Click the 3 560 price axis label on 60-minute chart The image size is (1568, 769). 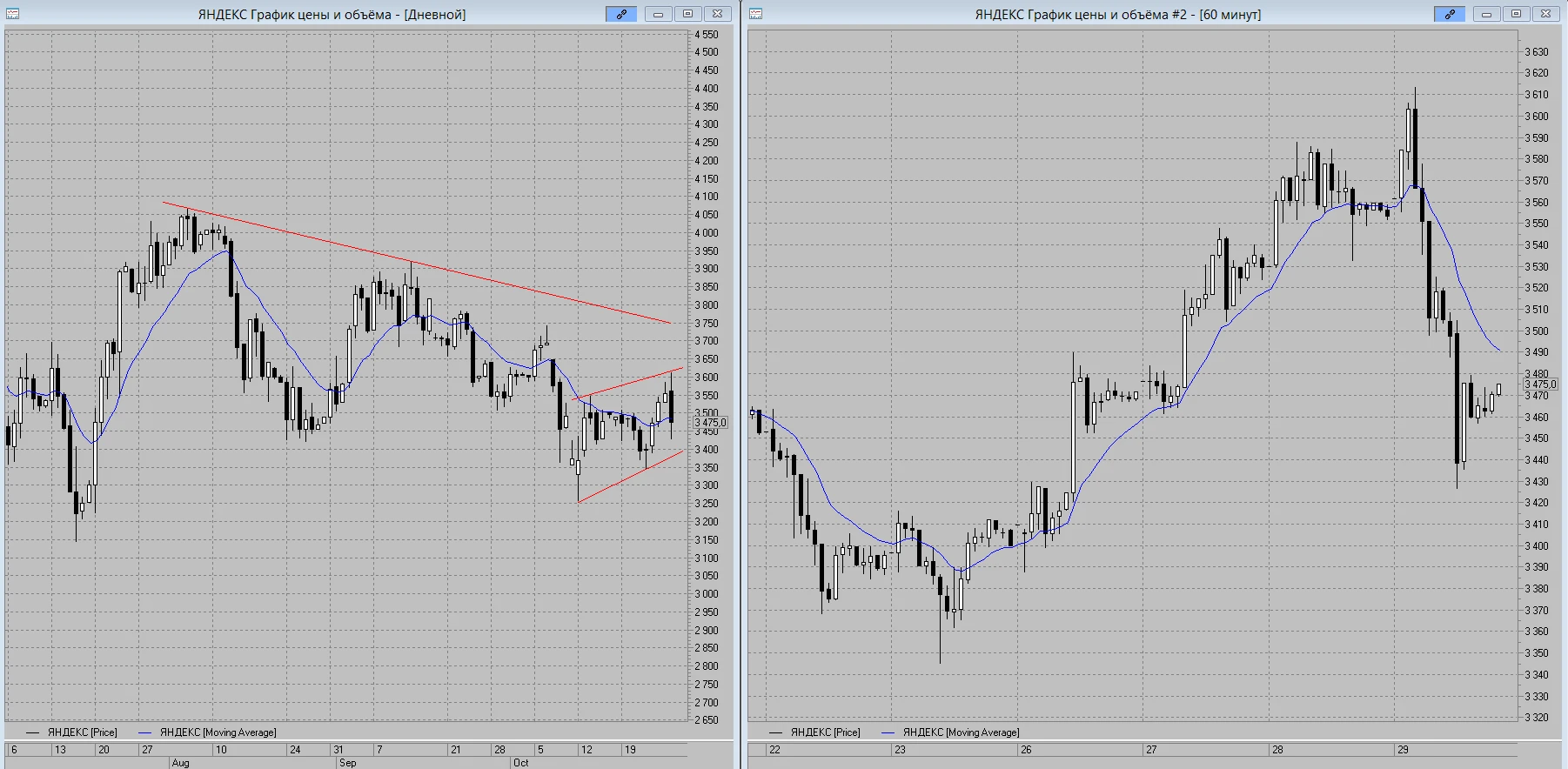(1537, 202)
